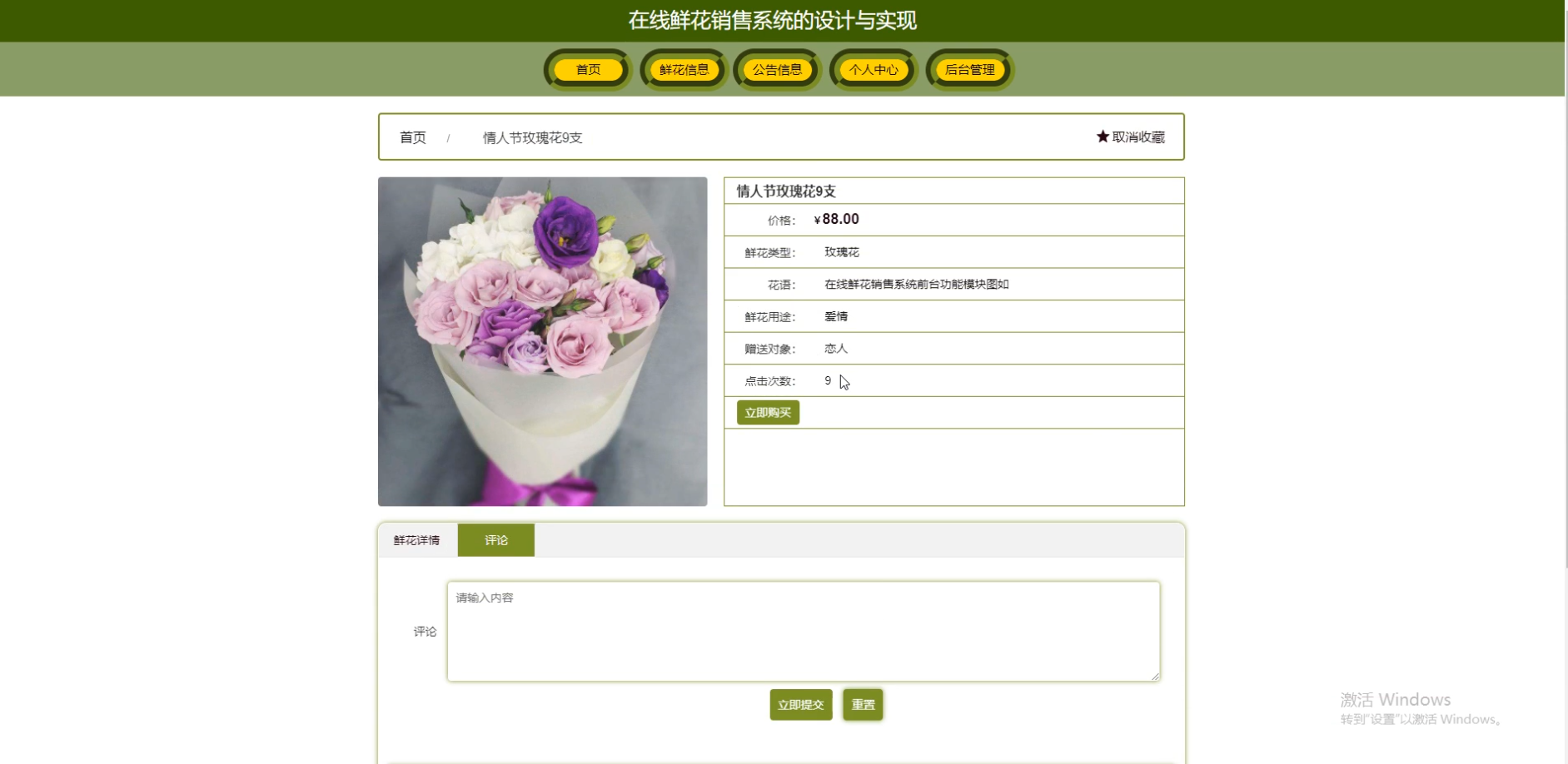Click the 重置 button

(x=863, y=705)
